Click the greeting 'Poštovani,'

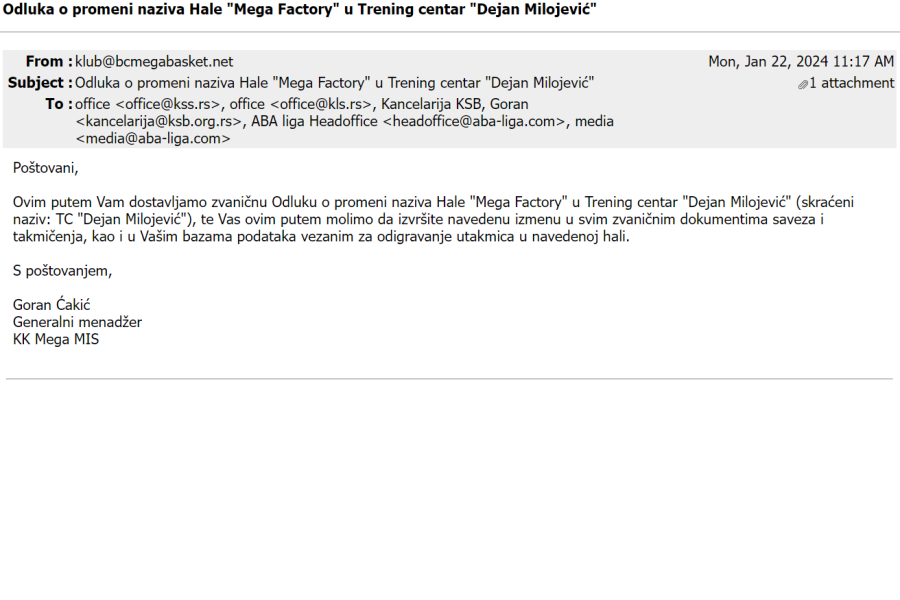45,168
